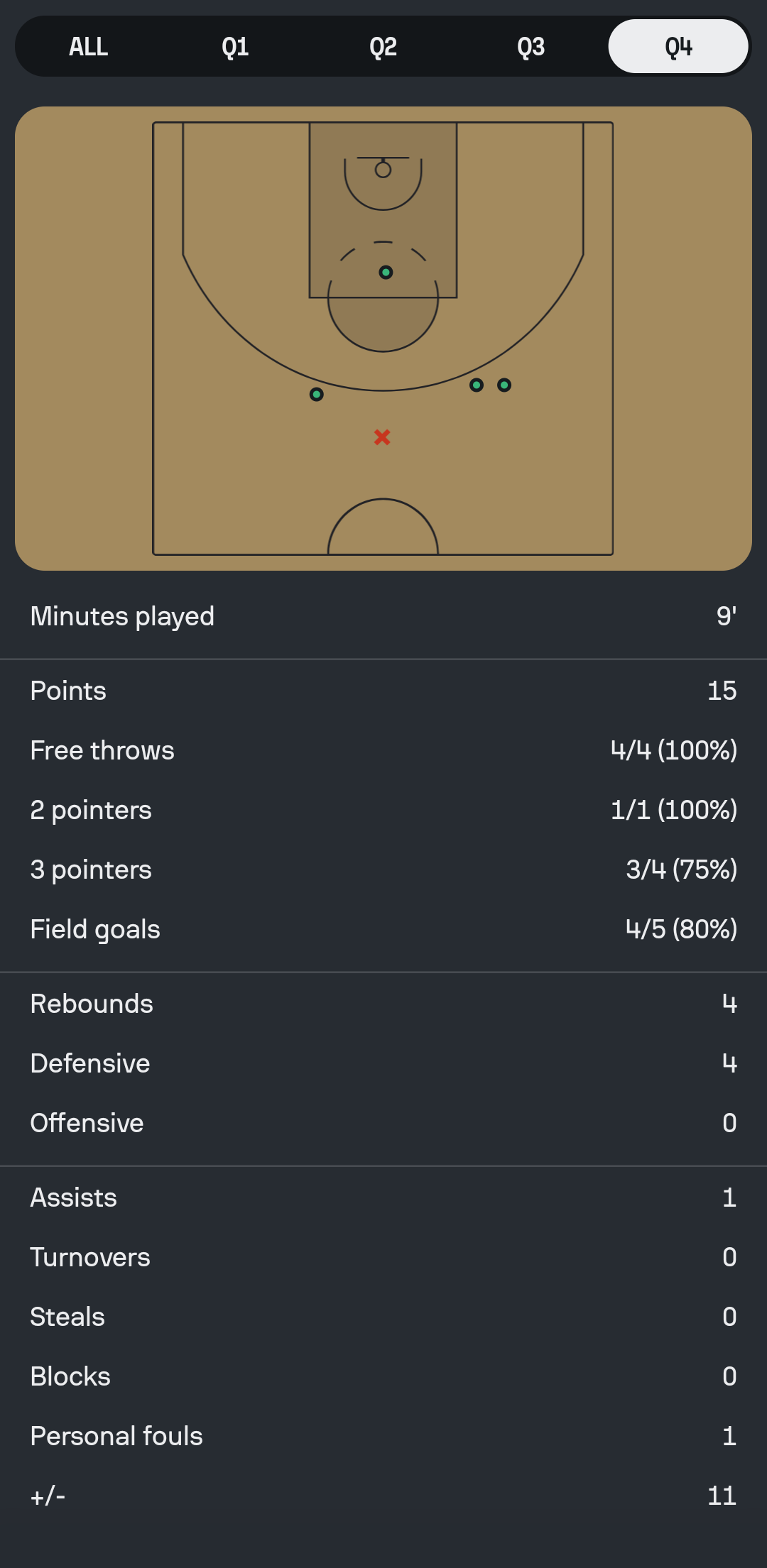Click the selected Q4 tab
The height and width of the screenshot is (1568, 767).
tap(678, 47)
